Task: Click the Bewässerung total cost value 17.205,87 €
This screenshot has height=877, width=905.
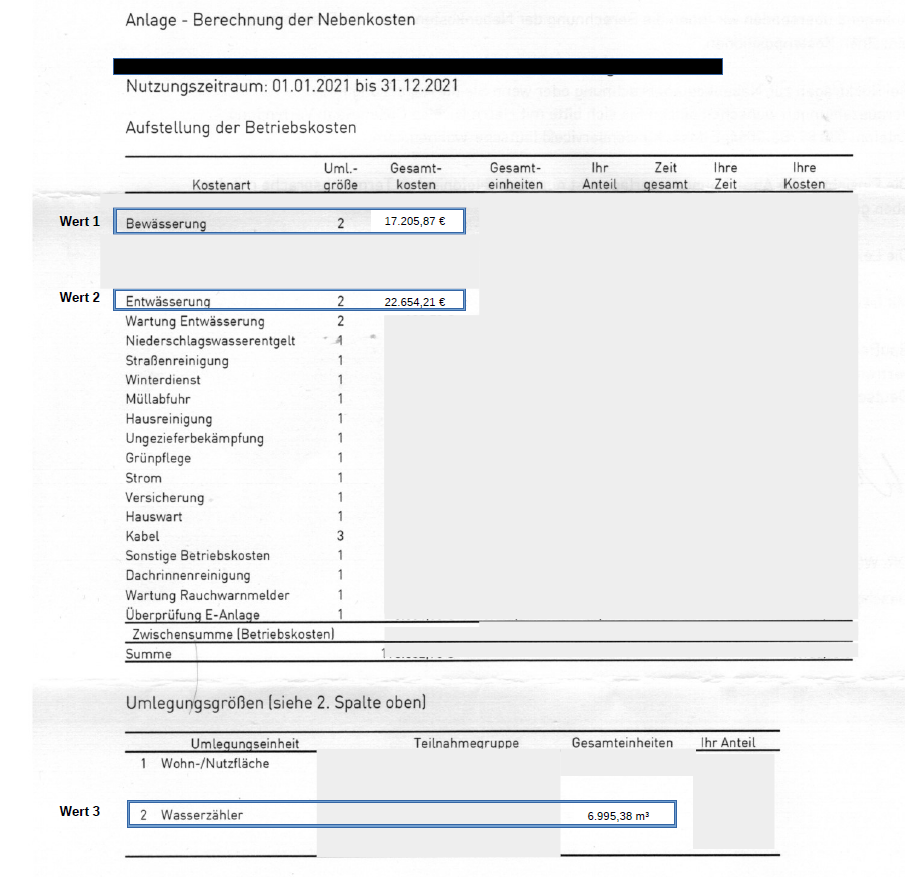Action: coord(415,222)
